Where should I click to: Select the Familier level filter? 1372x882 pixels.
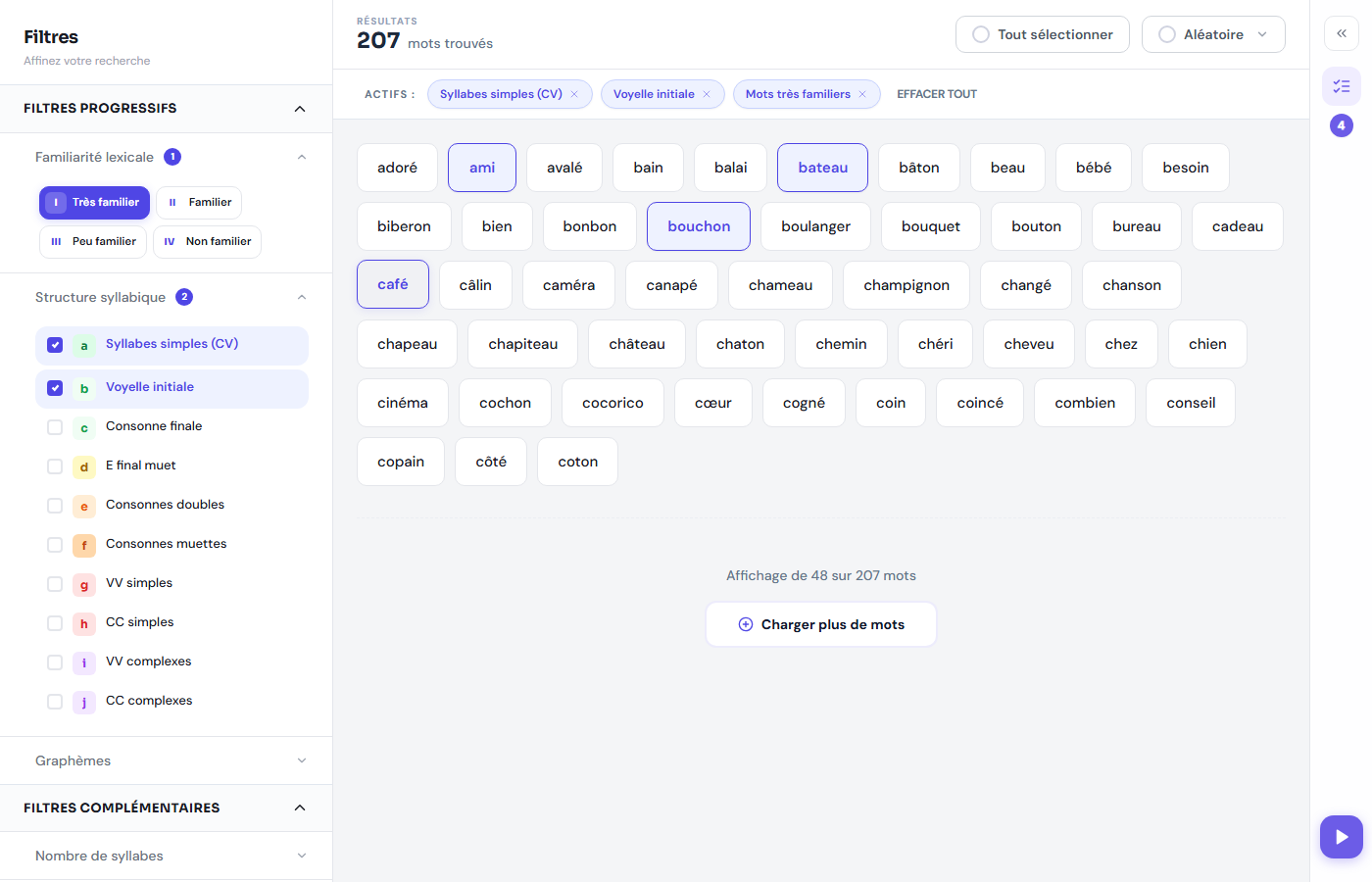[199, 203]
